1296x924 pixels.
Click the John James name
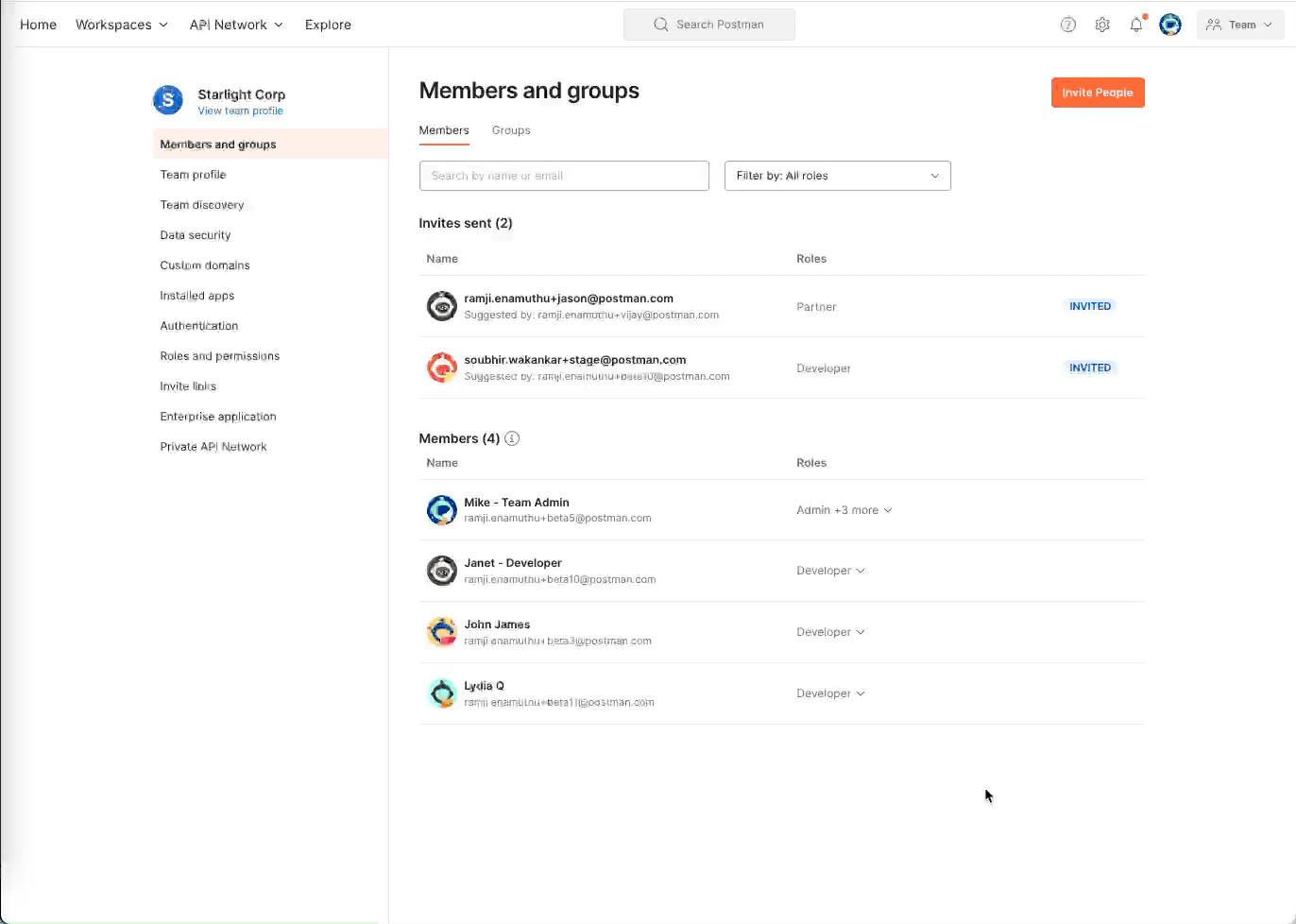click(497, 625)
